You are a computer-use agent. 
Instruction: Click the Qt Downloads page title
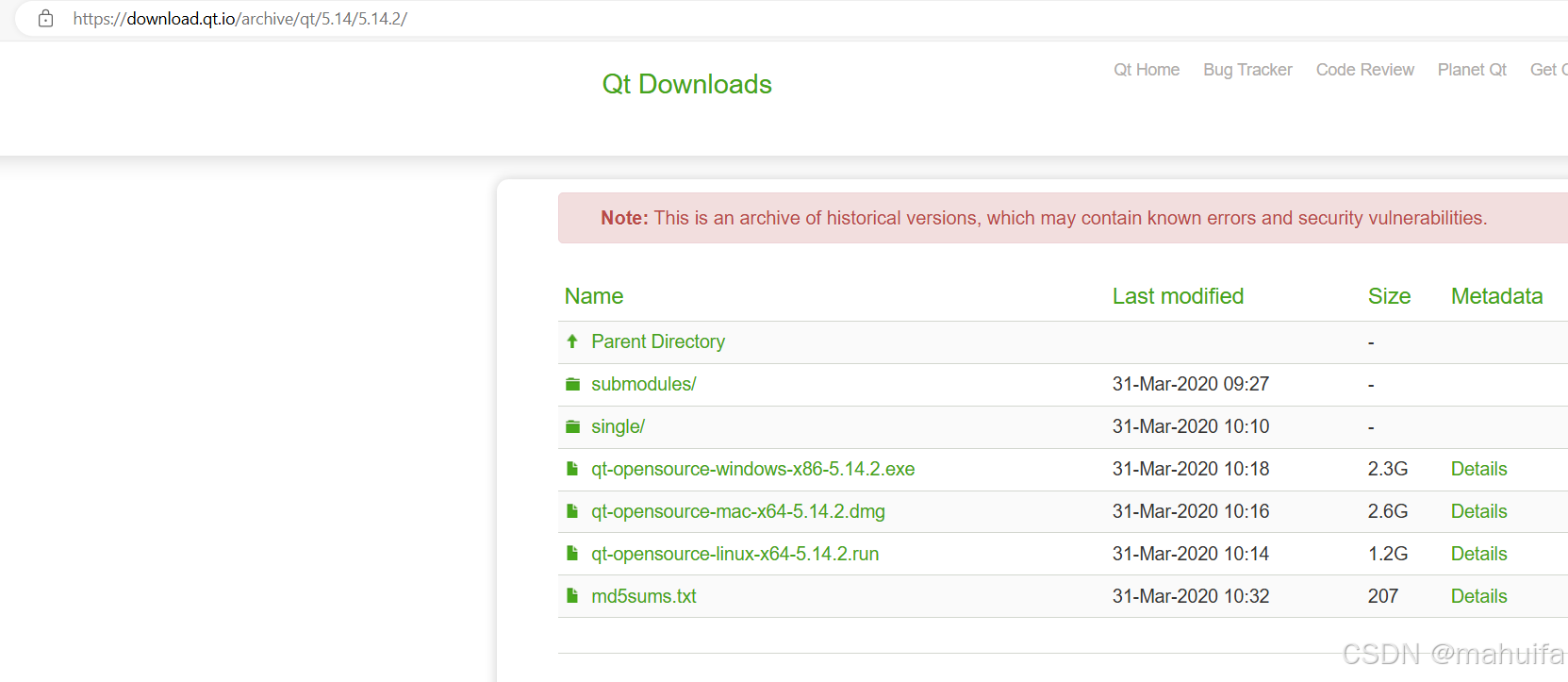click(x=686, y=84)
